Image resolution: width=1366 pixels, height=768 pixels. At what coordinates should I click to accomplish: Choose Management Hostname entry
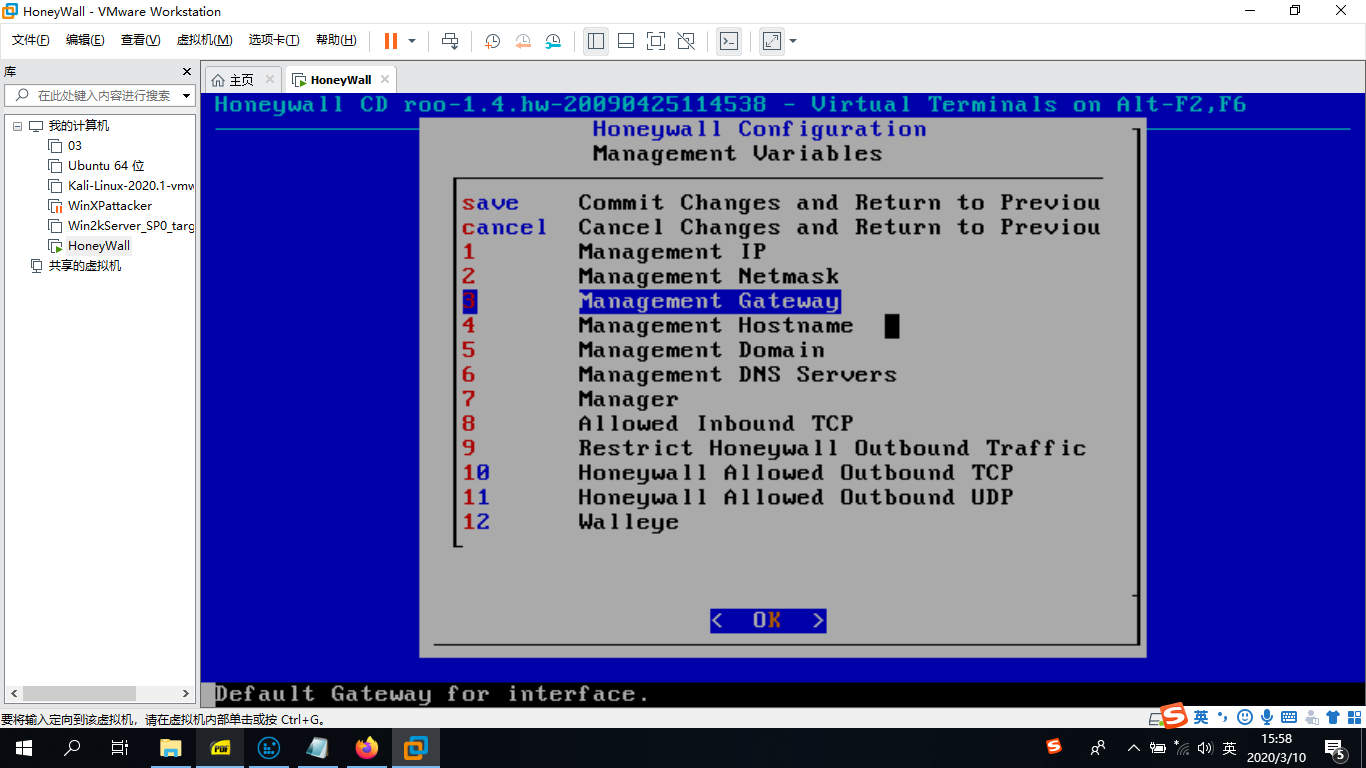715,325
